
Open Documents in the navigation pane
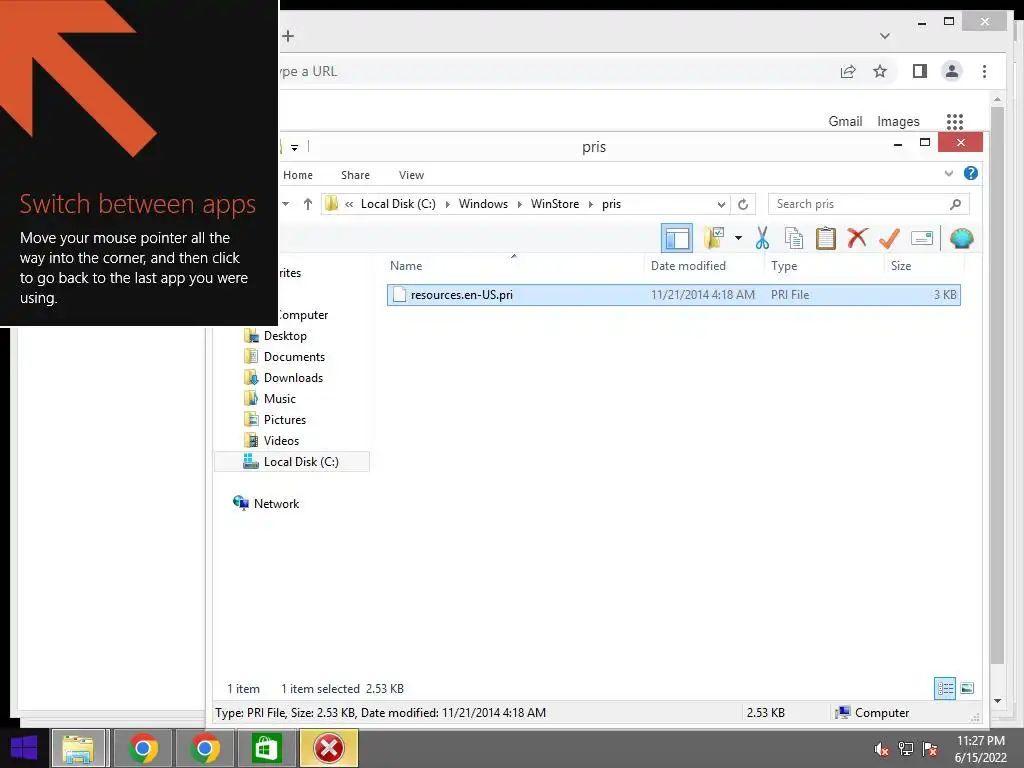294,357
